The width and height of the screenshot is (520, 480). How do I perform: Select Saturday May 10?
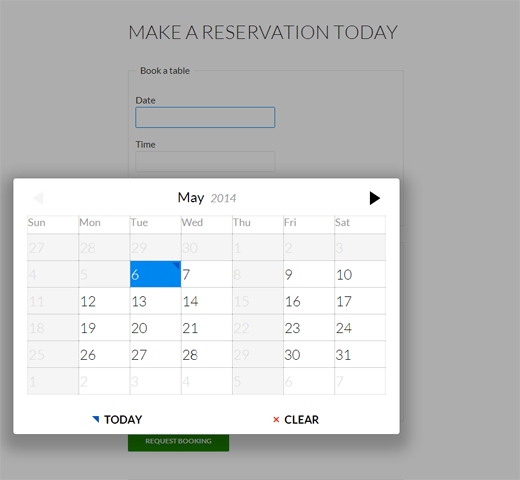click(360, 274)
